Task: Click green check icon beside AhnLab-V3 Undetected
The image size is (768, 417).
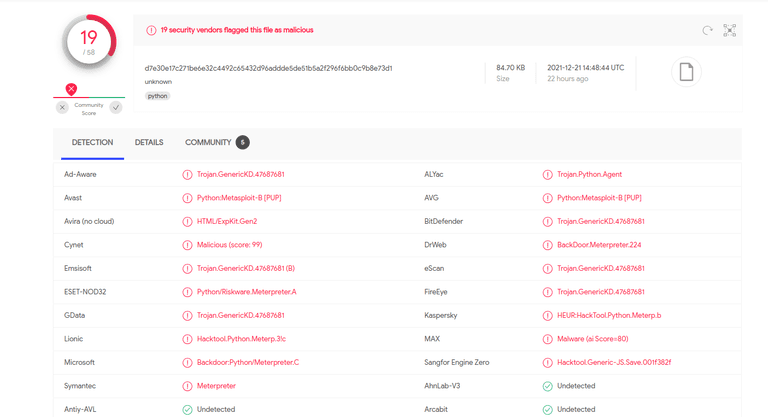Action: click(x=547, y=386)
